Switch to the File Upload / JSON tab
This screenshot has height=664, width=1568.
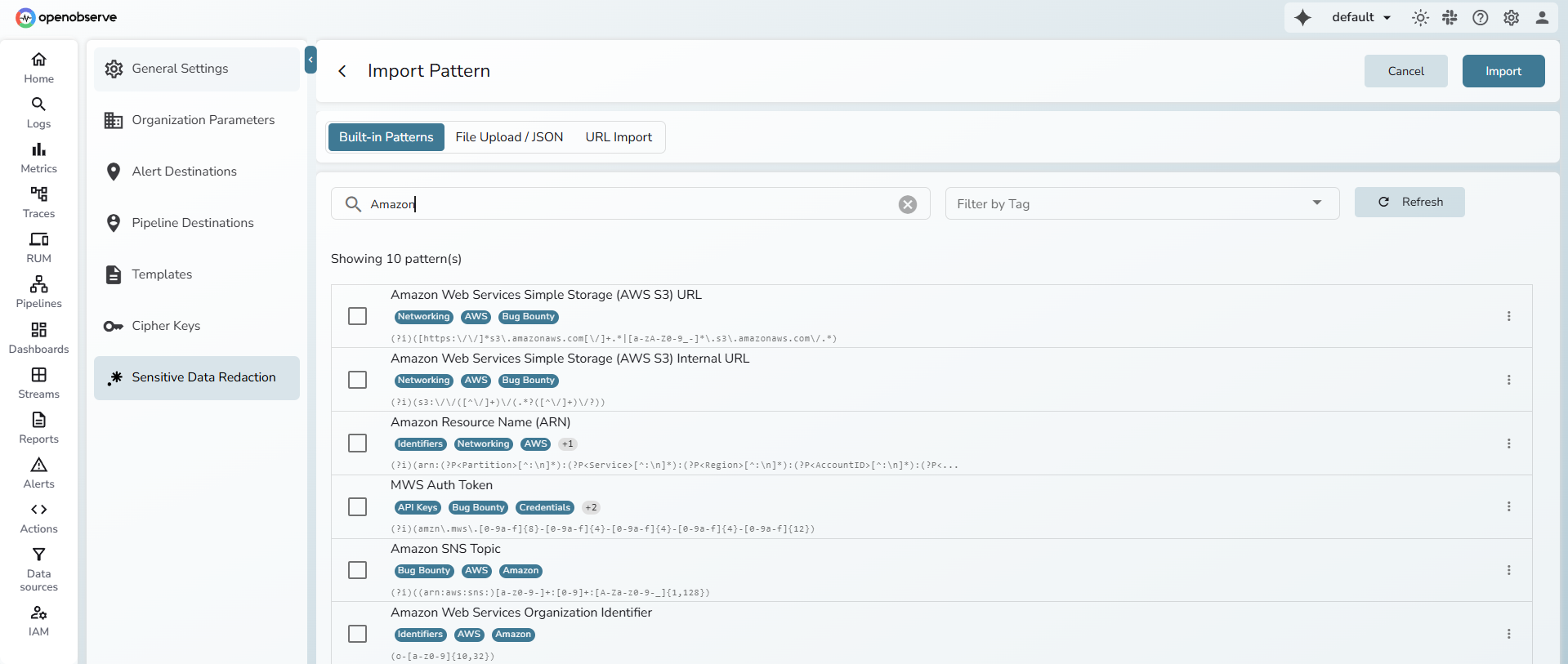click(x=509, y=137)
